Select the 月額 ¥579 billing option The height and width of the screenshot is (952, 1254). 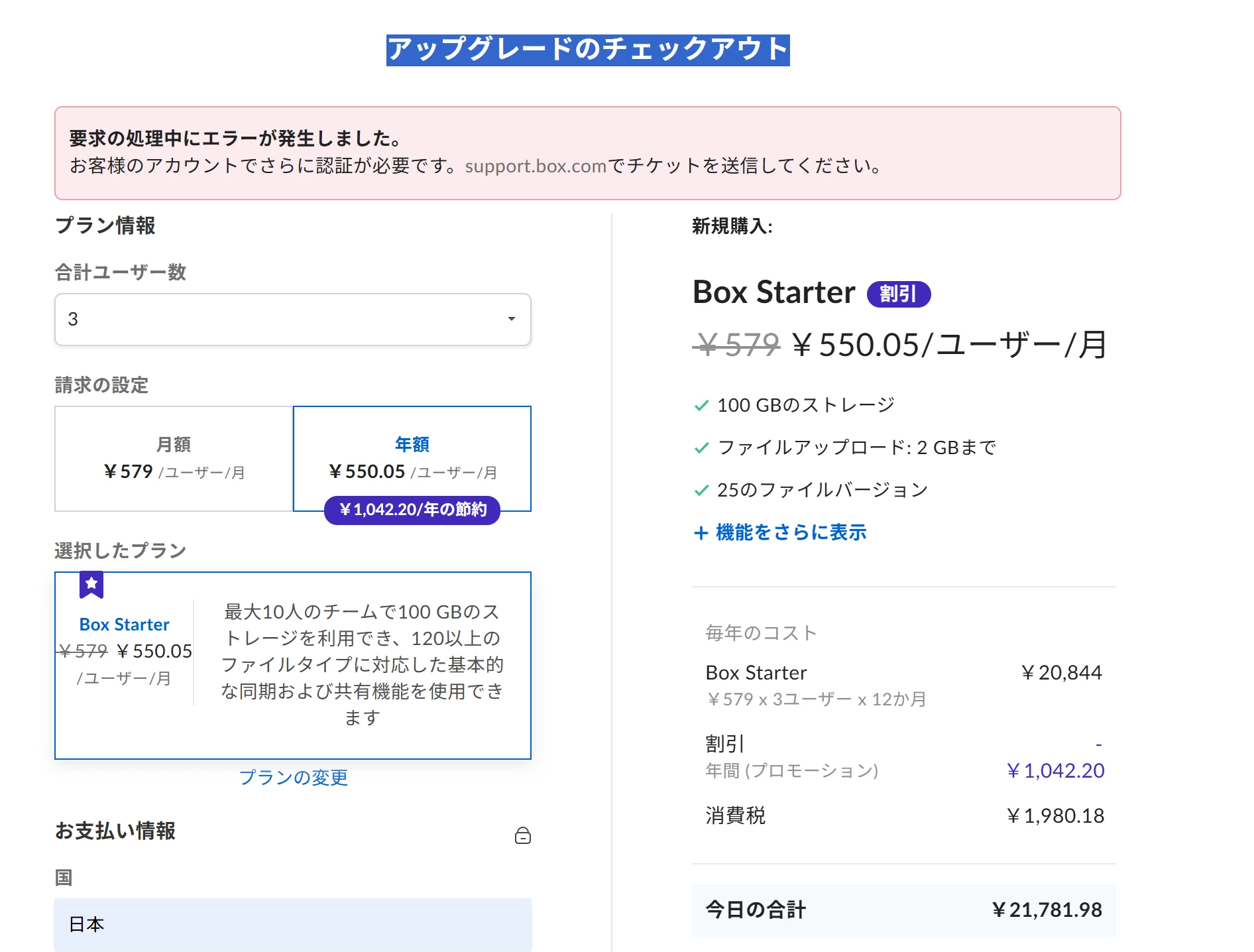174,458
